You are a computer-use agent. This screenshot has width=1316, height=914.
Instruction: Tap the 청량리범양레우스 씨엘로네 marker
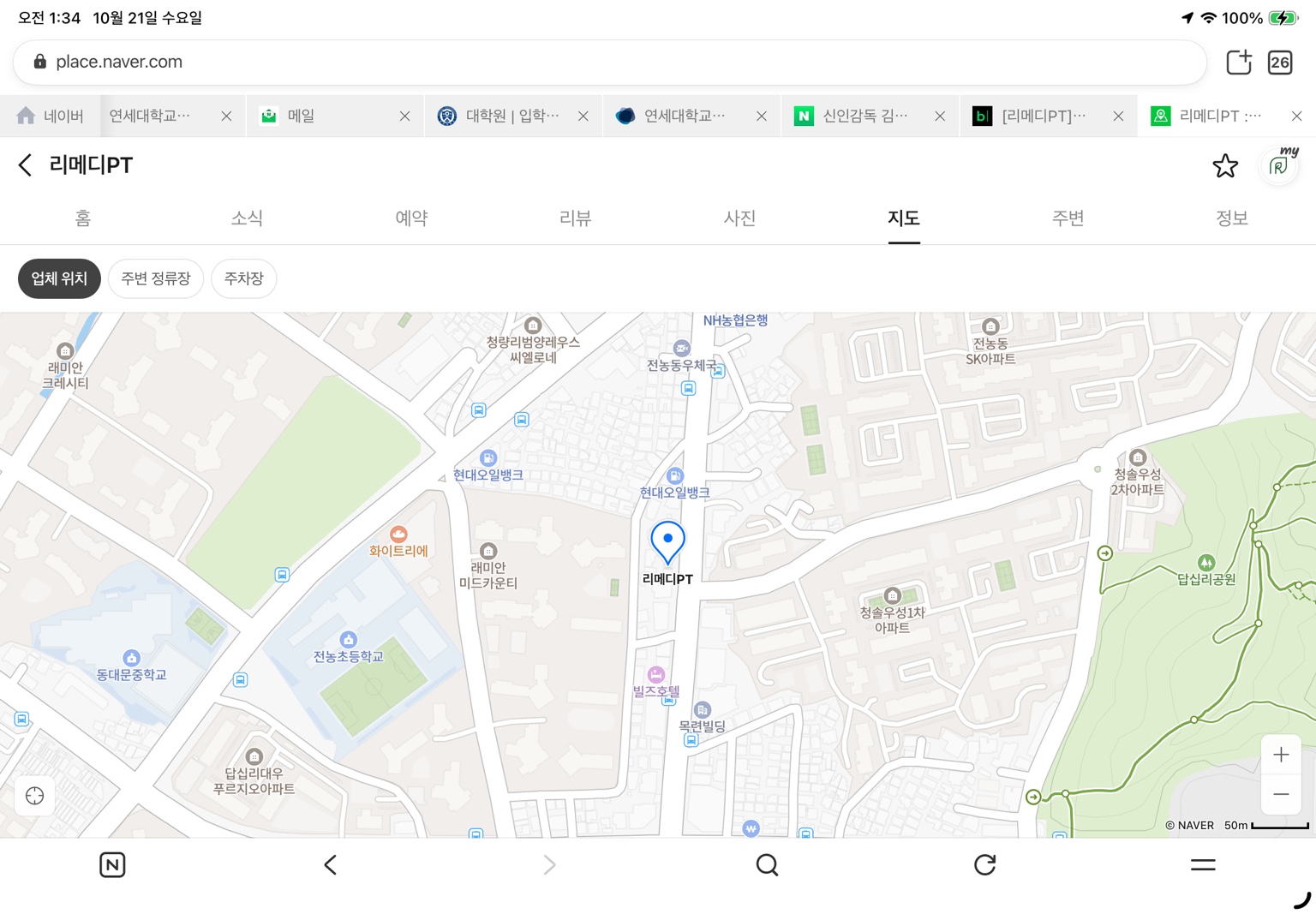pyautogui.click(x=533, y=326)
